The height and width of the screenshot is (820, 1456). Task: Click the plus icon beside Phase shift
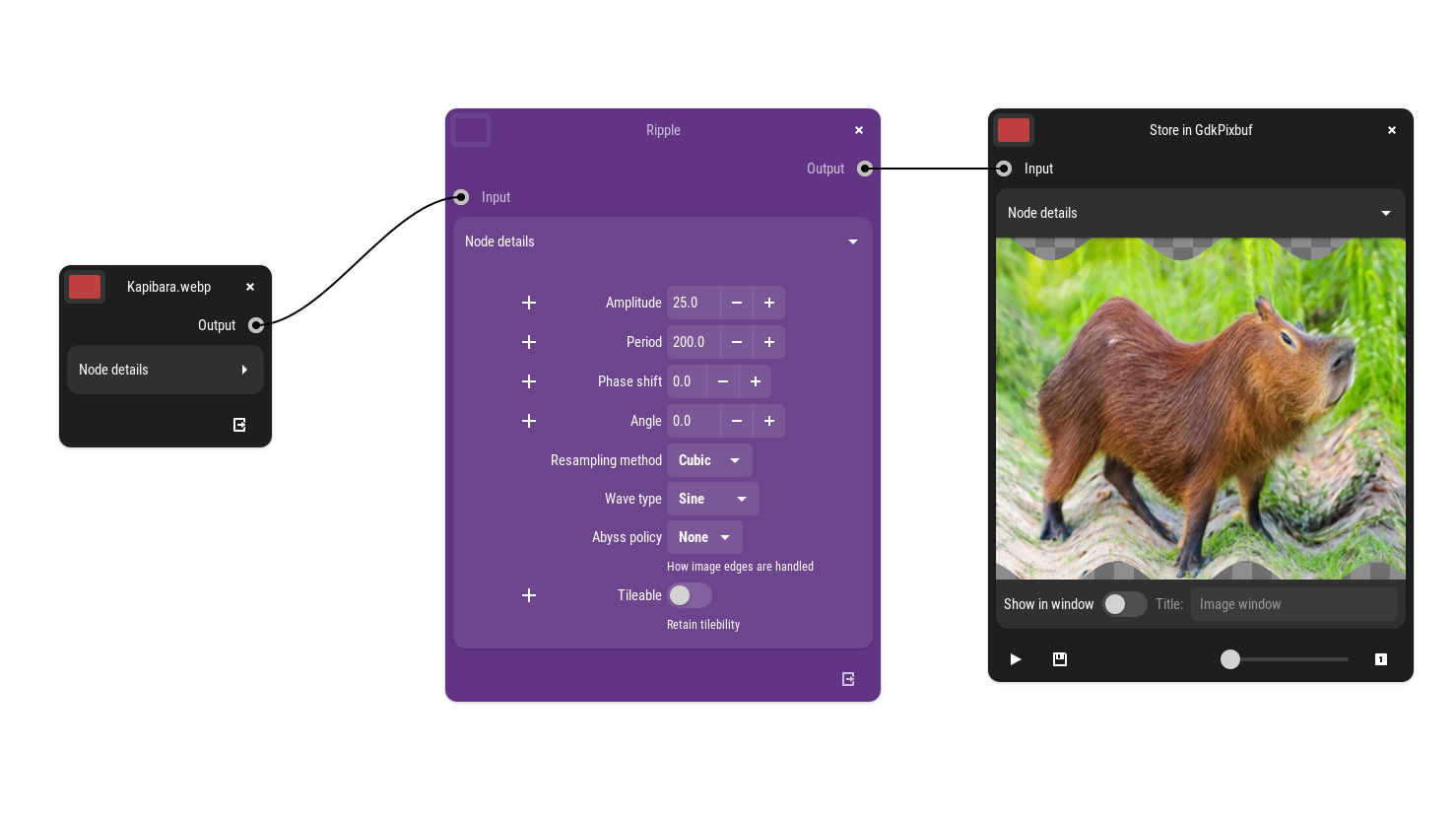click(529, 381)
